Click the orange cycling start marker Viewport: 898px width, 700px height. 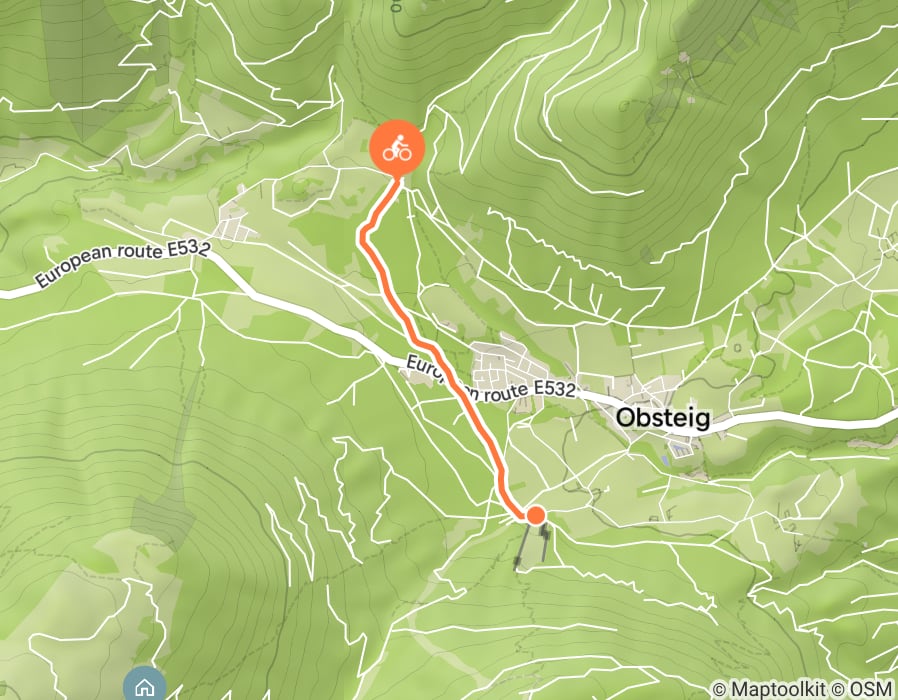tap(397, 148)
